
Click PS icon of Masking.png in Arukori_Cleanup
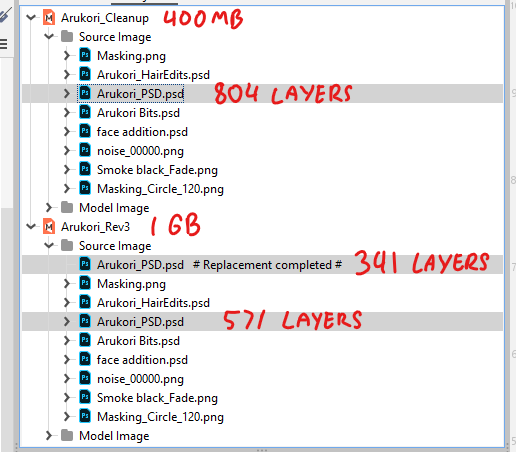(85, 55)
